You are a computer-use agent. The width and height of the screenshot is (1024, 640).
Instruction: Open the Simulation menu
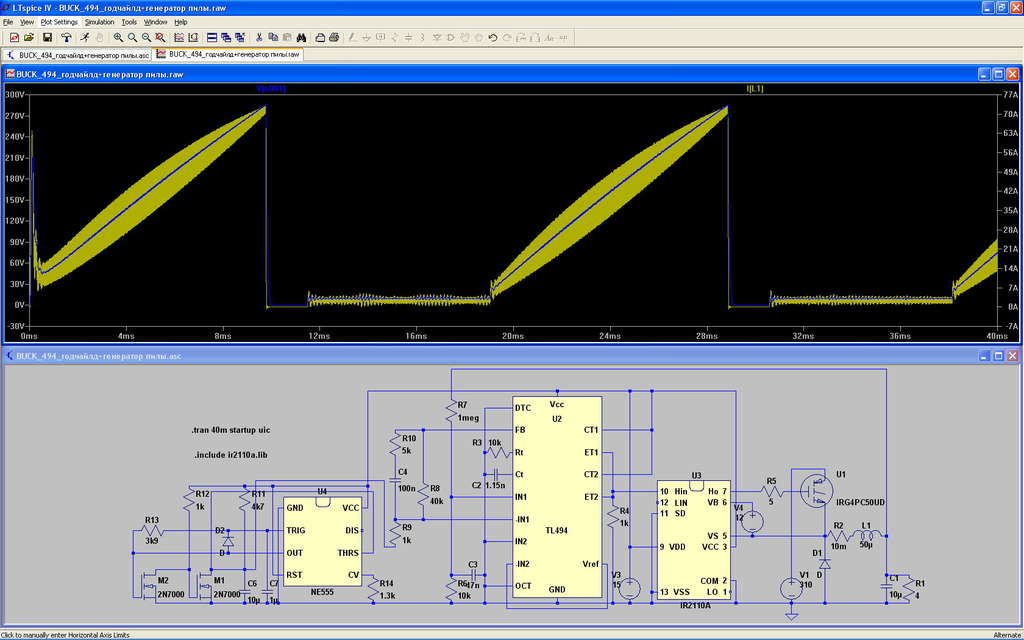99,21
